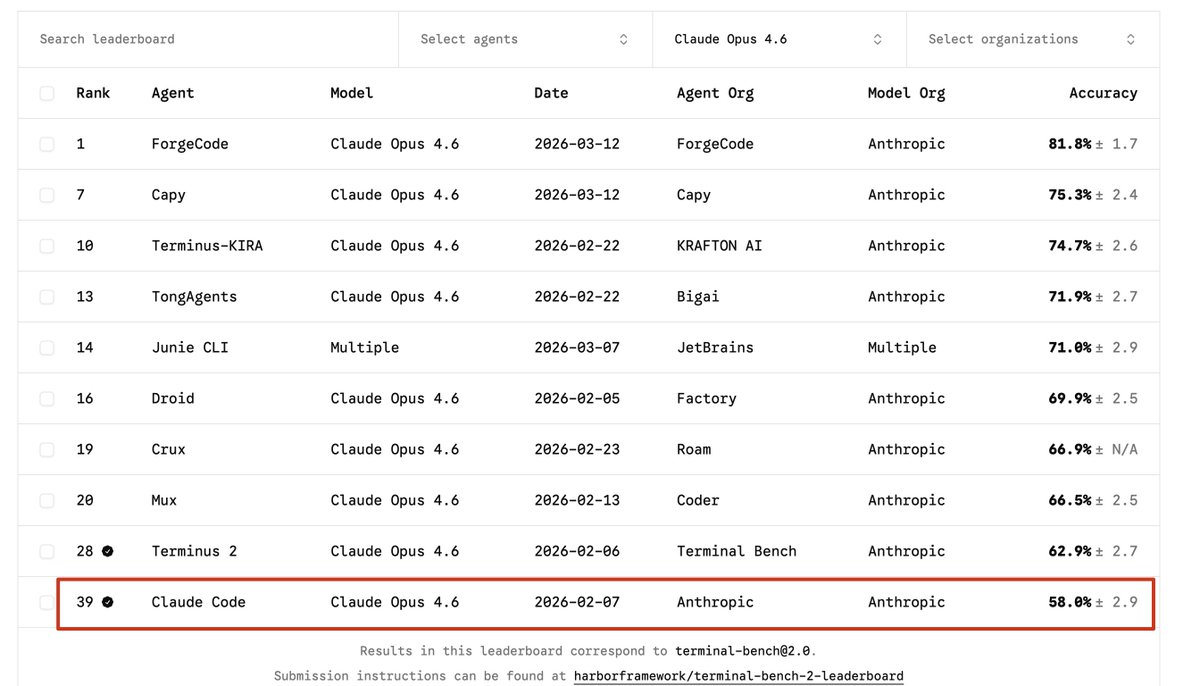Click the Terminal Bench agent org cell
This screenshot has height=686, width=1200.
coord(737,551)
